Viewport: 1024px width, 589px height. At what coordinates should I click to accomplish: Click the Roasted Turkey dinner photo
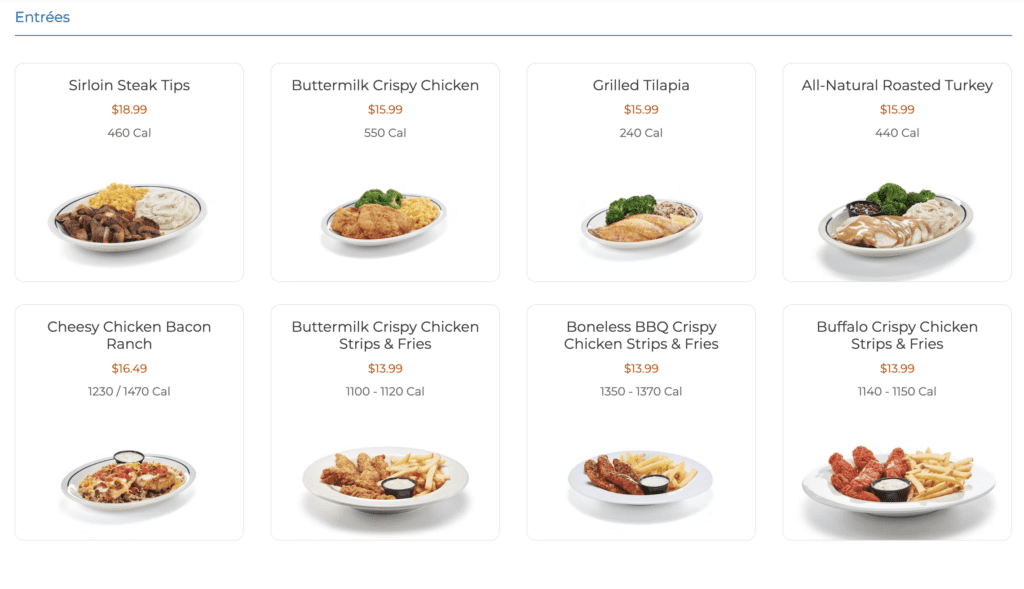[896, 215]
